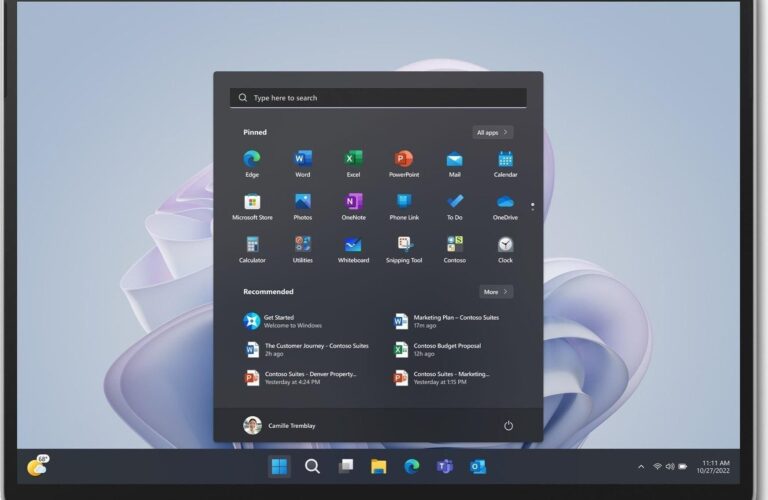Launch Word from pinned apps
Screen dimensions: 768x500
303,164
